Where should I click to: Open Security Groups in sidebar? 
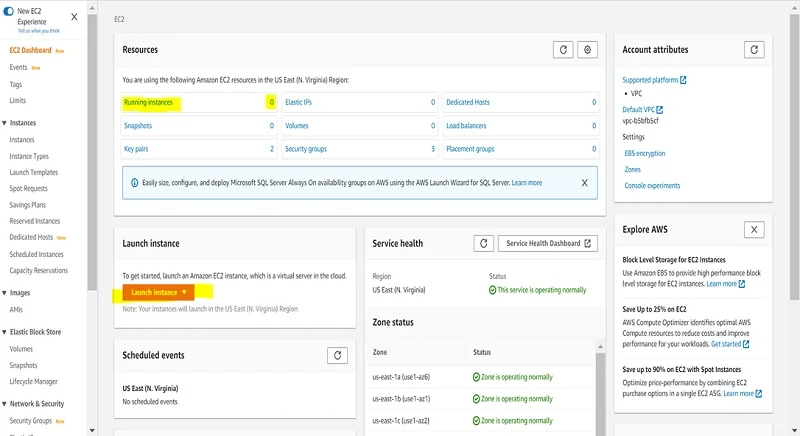coord(31,421)
